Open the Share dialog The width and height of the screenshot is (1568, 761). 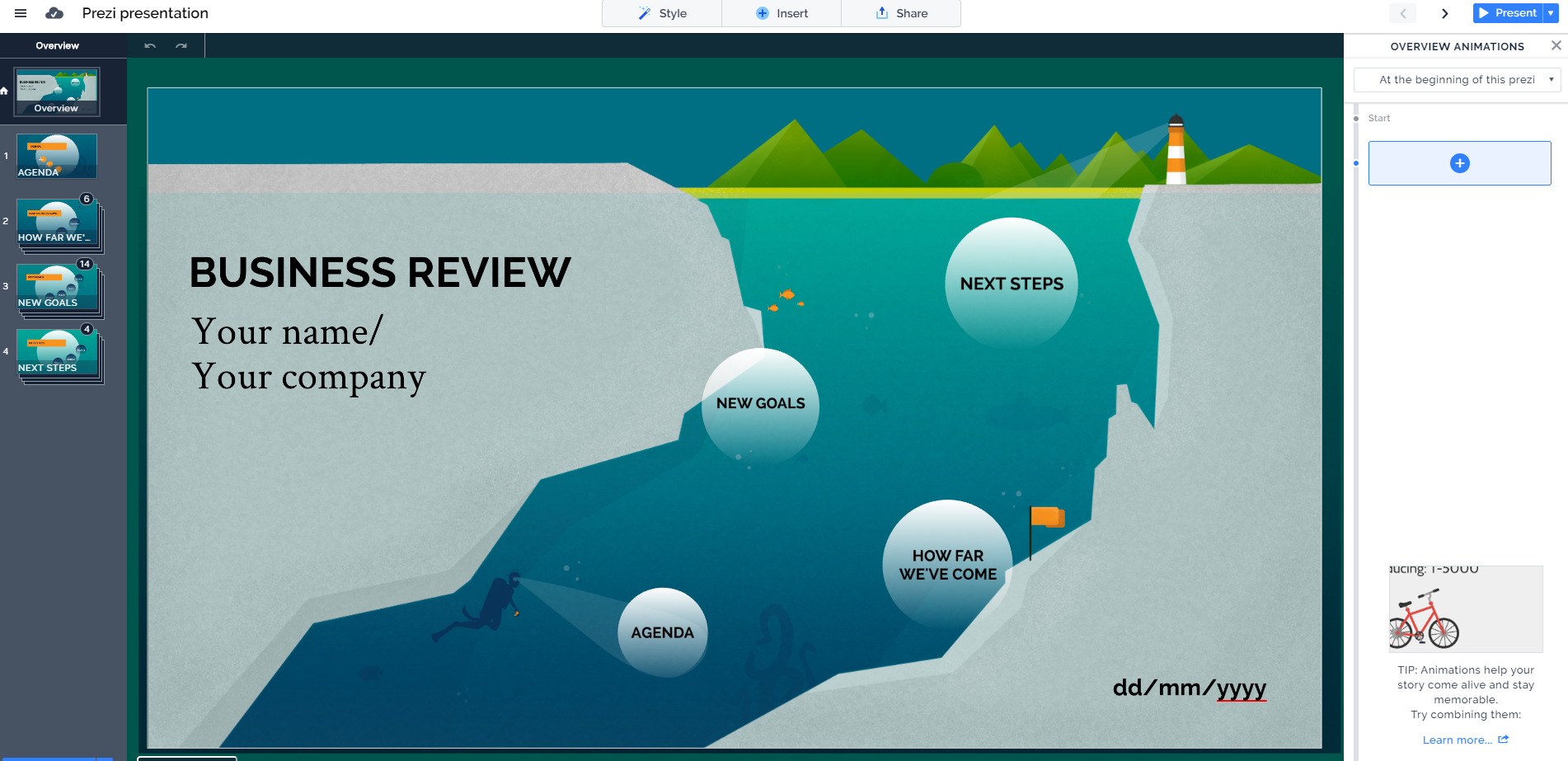pyautogui.click(x=900, y=13)
